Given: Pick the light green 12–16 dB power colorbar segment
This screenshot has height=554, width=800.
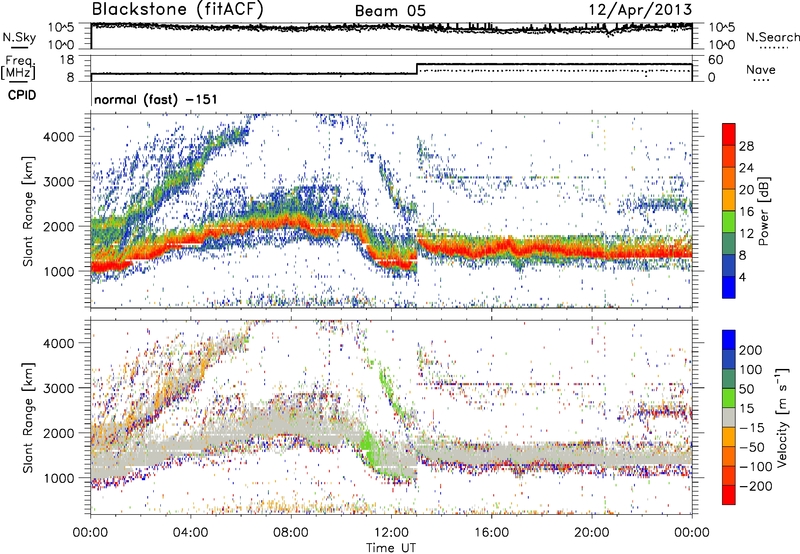Looking at the screenshot, I should pos(729,222).
